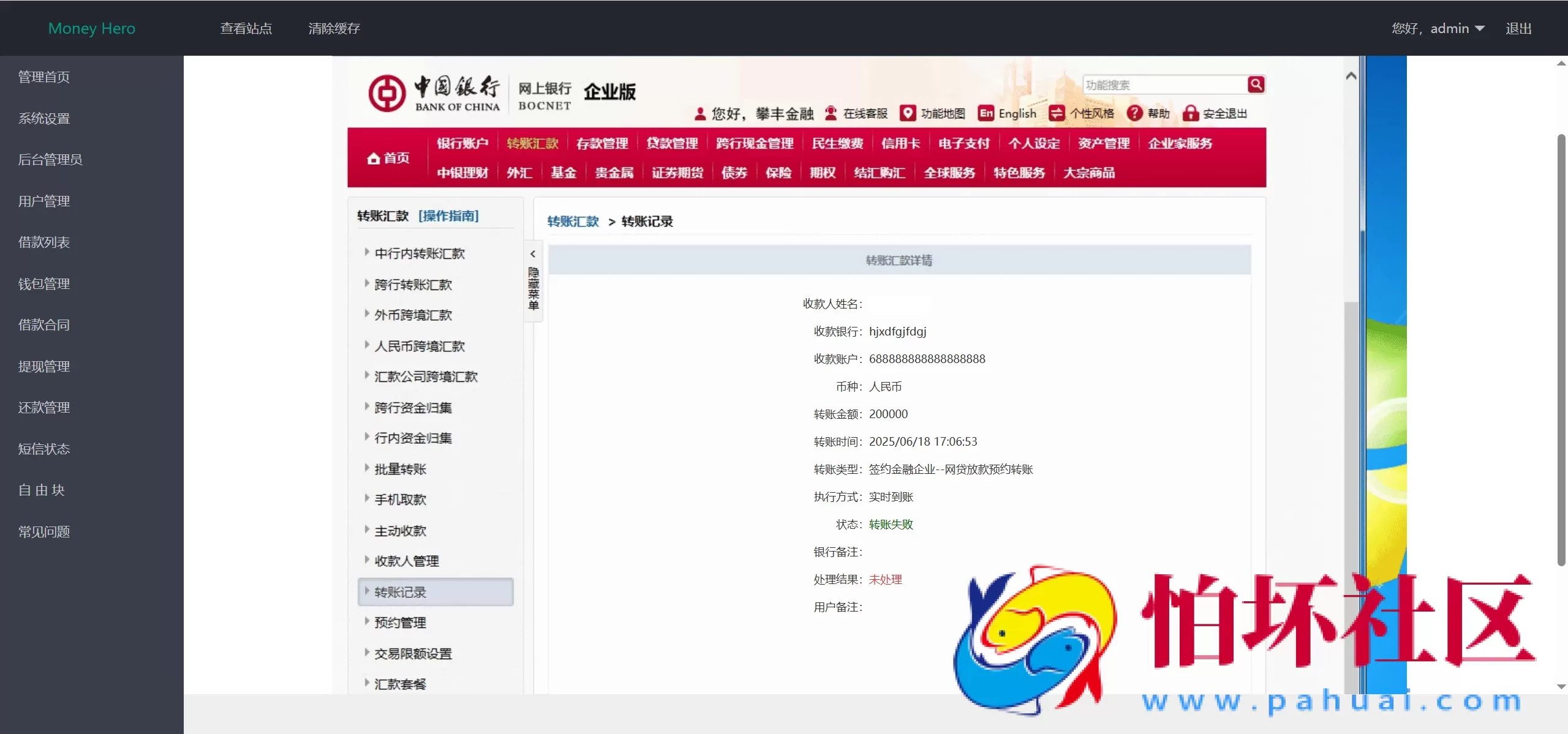The height and width of the screenshot is (734, 1568).
Task: Click the 帮助 question mark icon
Action: point(1134,113)
